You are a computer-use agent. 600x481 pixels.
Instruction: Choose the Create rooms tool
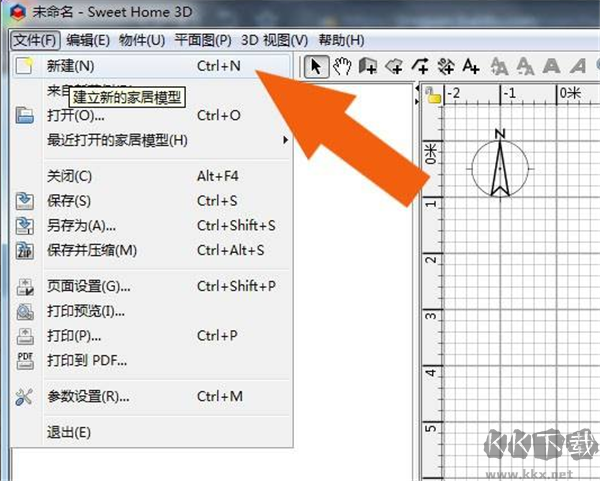[x=394, y=67]
